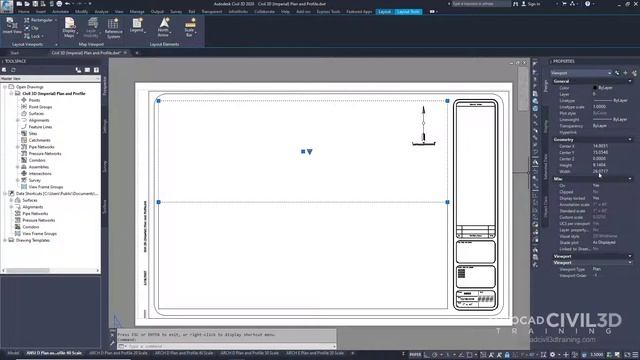Click the Legend ribbon icon
Image resolution: width=640 pixels, height=360 pixels.
point(137,25)
